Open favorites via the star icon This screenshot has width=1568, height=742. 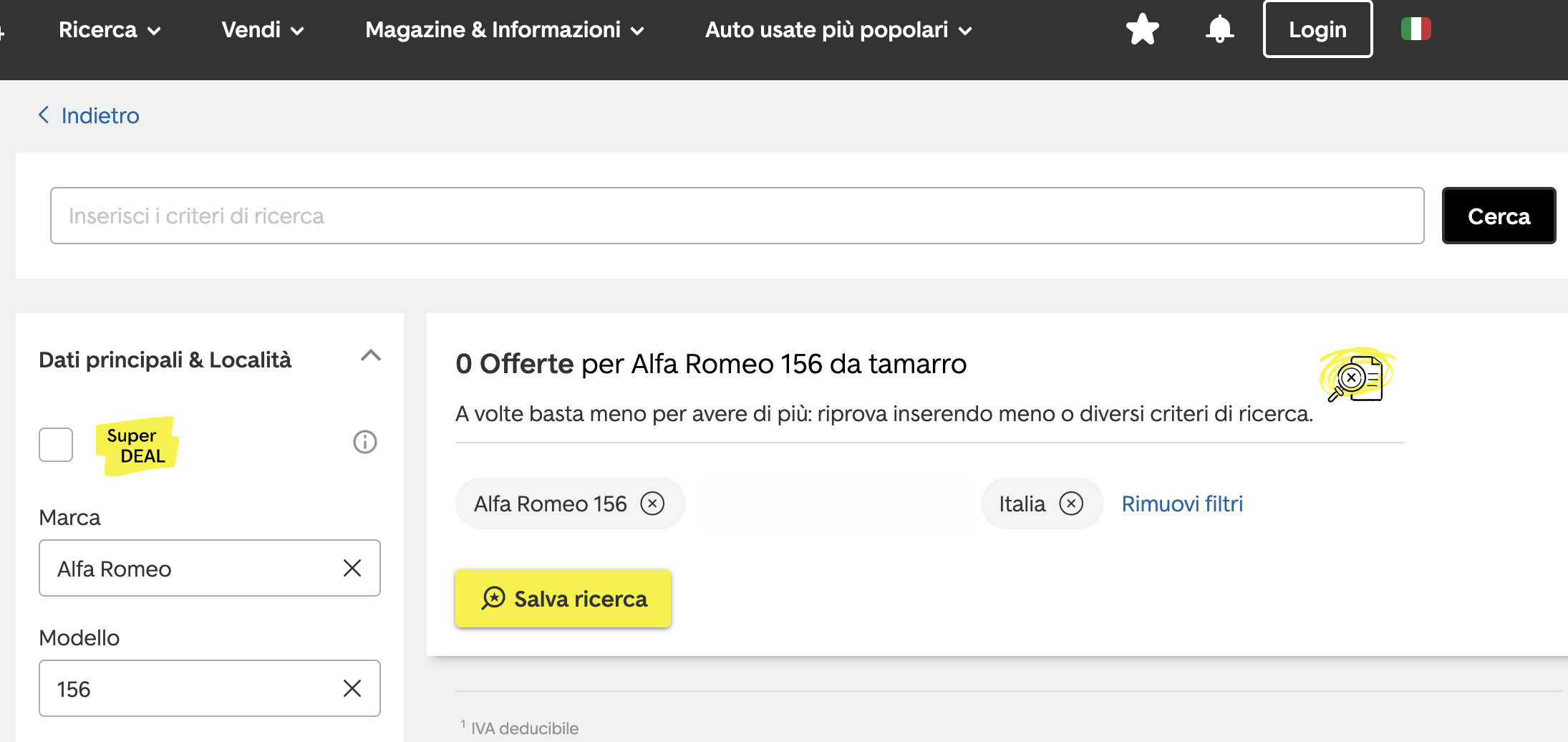pos(1142,29)
